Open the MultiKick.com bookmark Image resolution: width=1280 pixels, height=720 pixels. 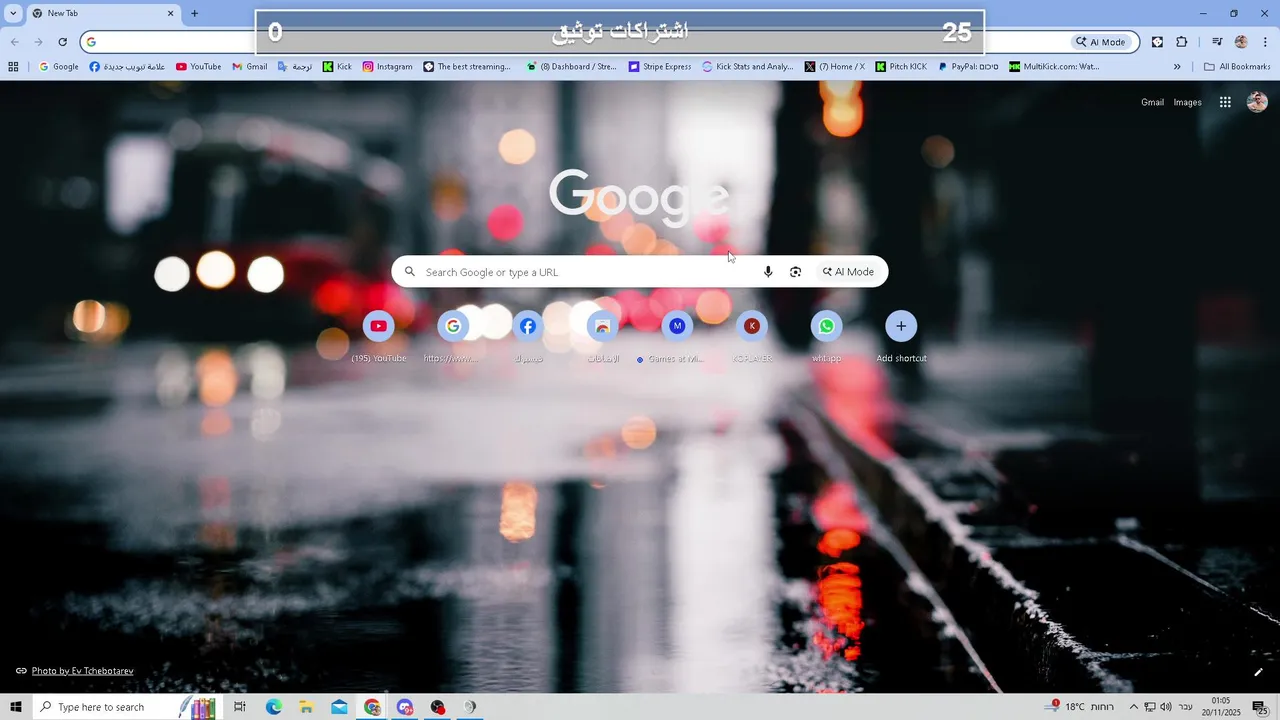tap(1054, 67)
